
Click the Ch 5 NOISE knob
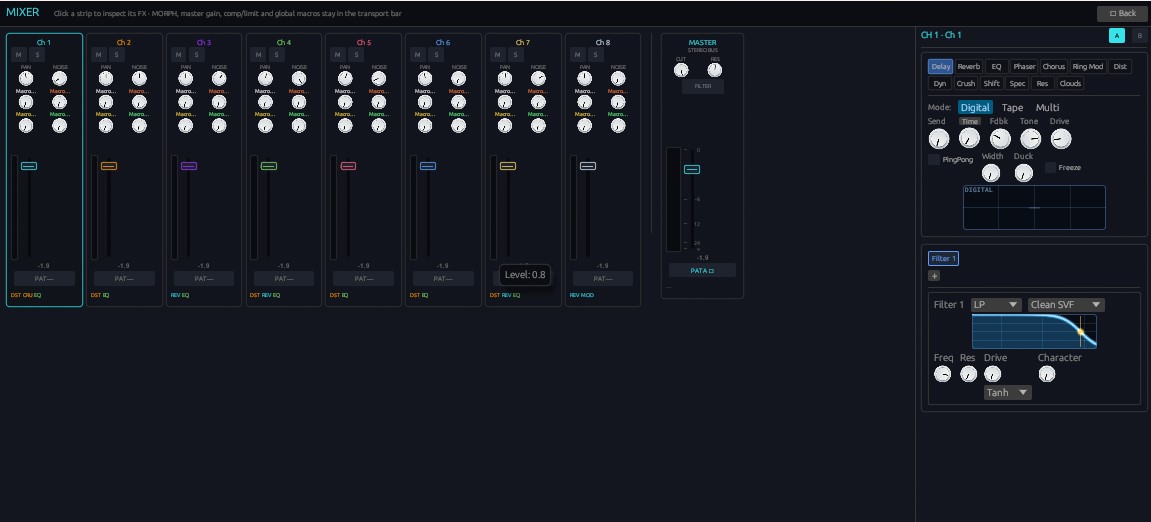point(379,79)
